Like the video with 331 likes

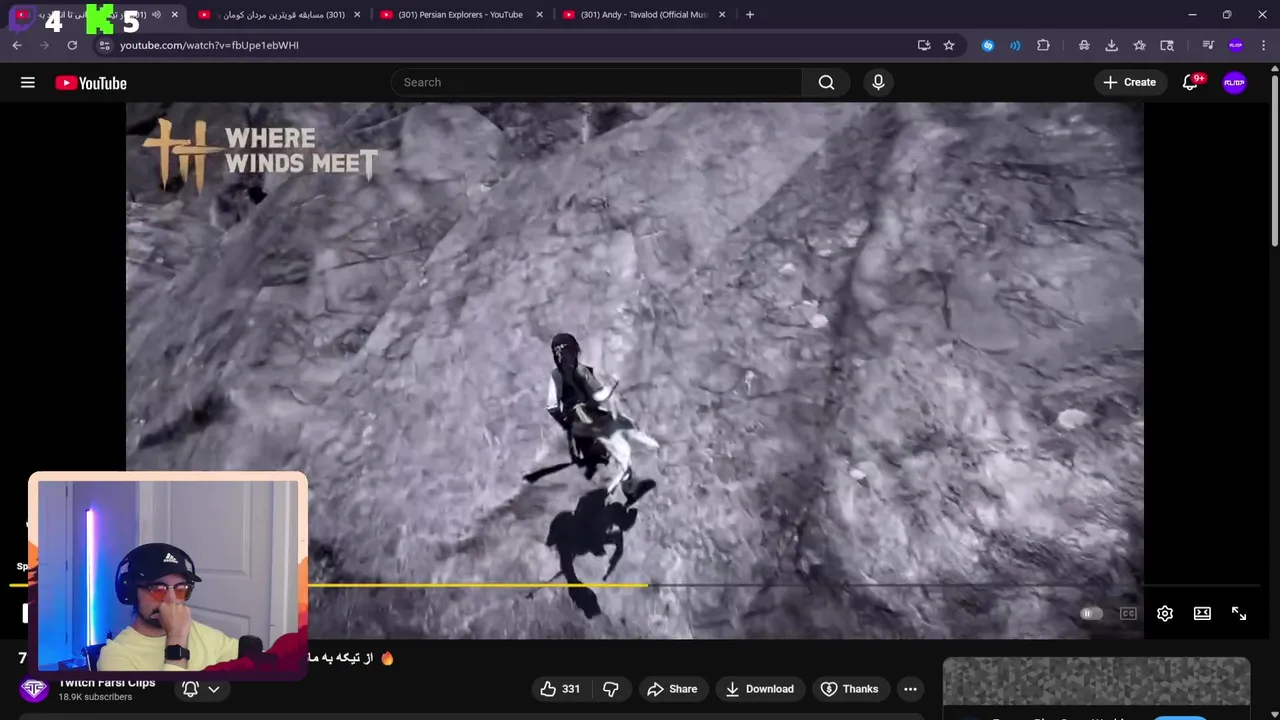point(560,689)
